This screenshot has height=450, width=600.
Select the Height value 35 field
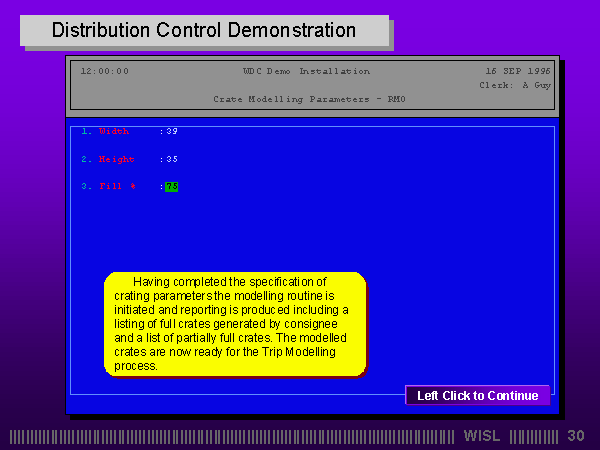tap(172, 159)
